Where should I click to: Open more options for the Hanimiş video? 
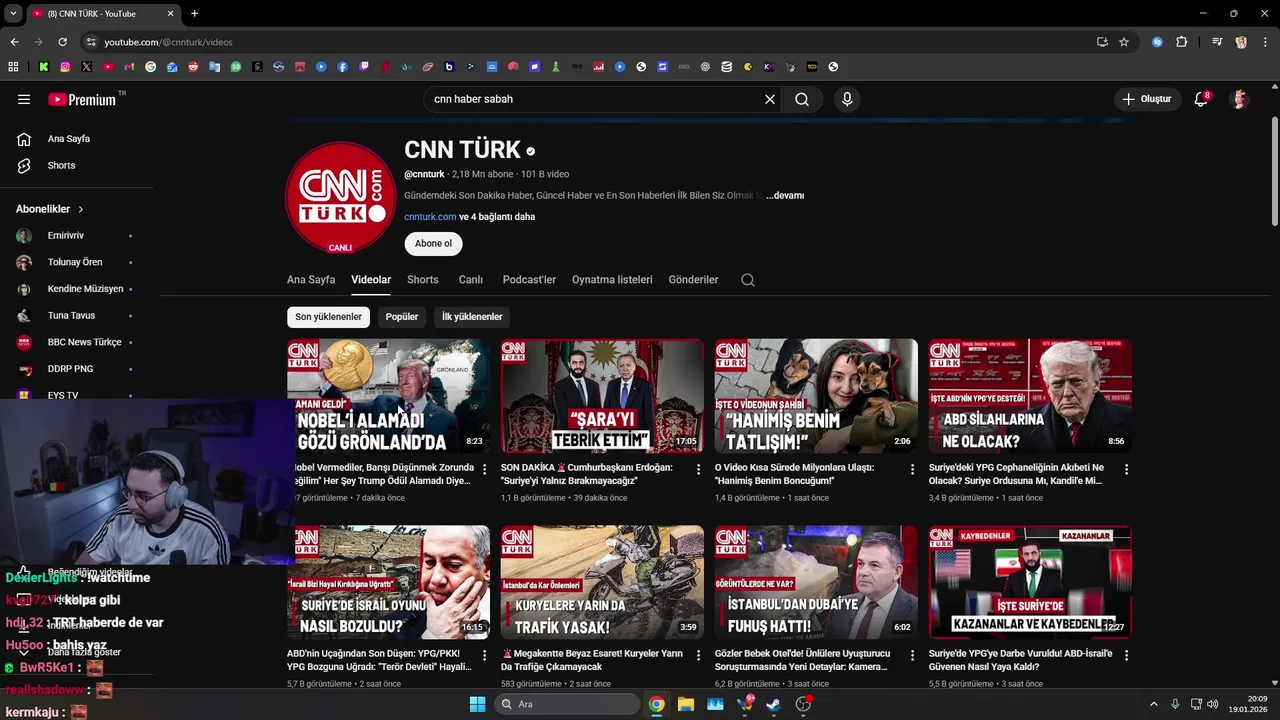pos(912,468)
